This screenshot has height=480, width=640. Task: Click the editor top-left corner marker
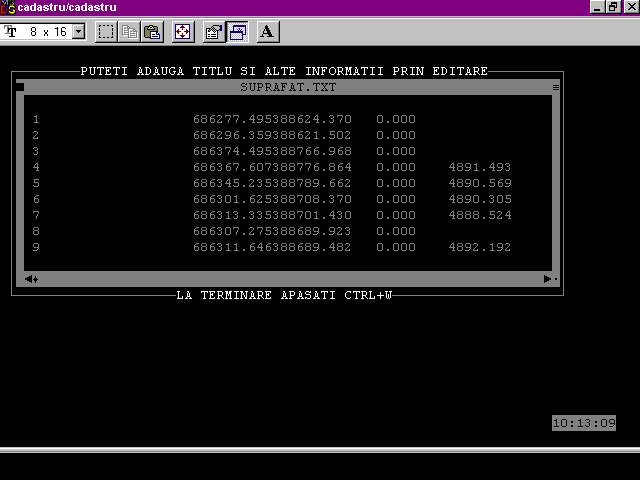coord(20,87)
